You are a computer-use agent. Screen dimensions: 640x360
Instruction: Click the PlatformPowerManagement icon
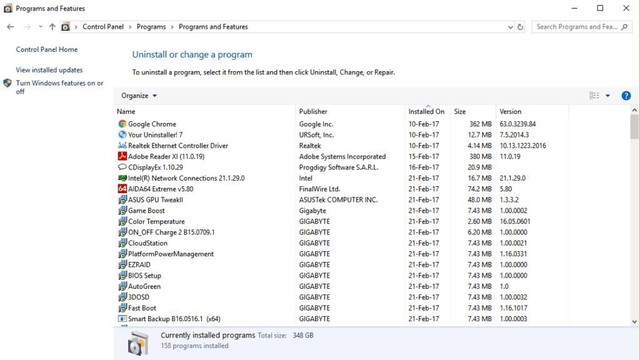click(122, 253)
